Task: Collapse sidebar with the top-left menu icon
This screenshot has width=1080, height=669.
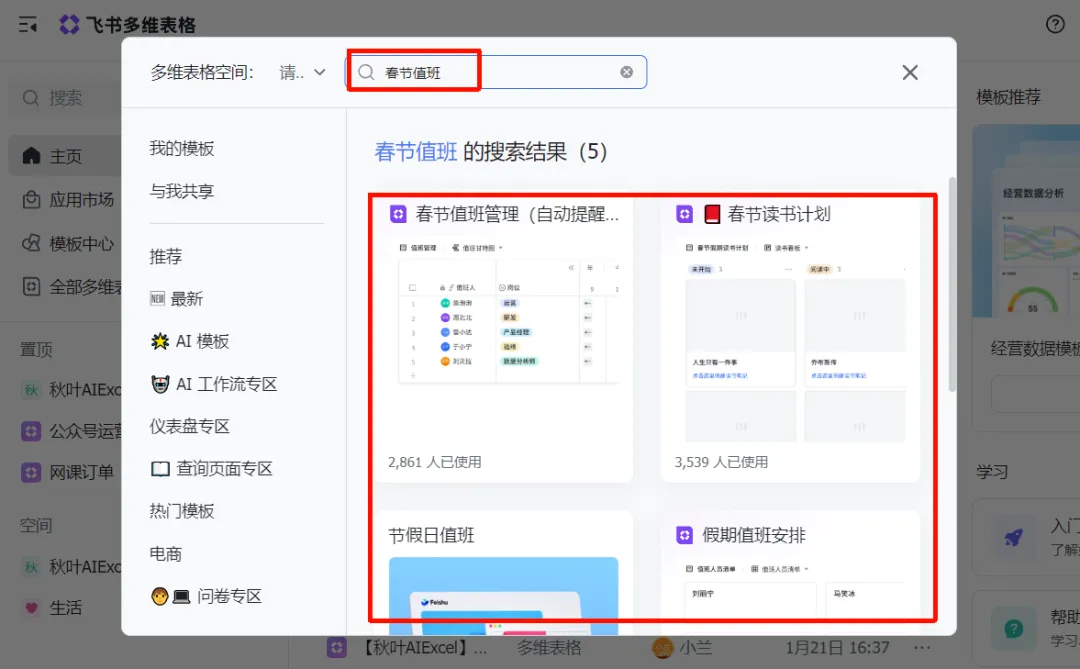Action: click(x=28, y=25)
